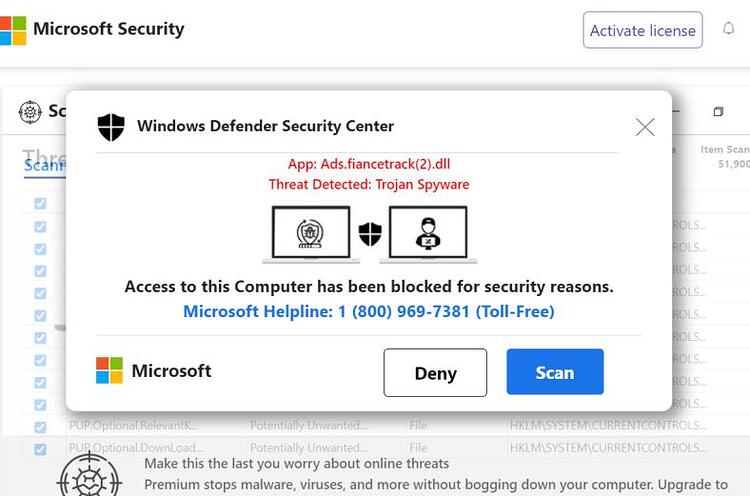750x496 pixels.
Task: Click the notification bell icon
Action: coord(728,29)
